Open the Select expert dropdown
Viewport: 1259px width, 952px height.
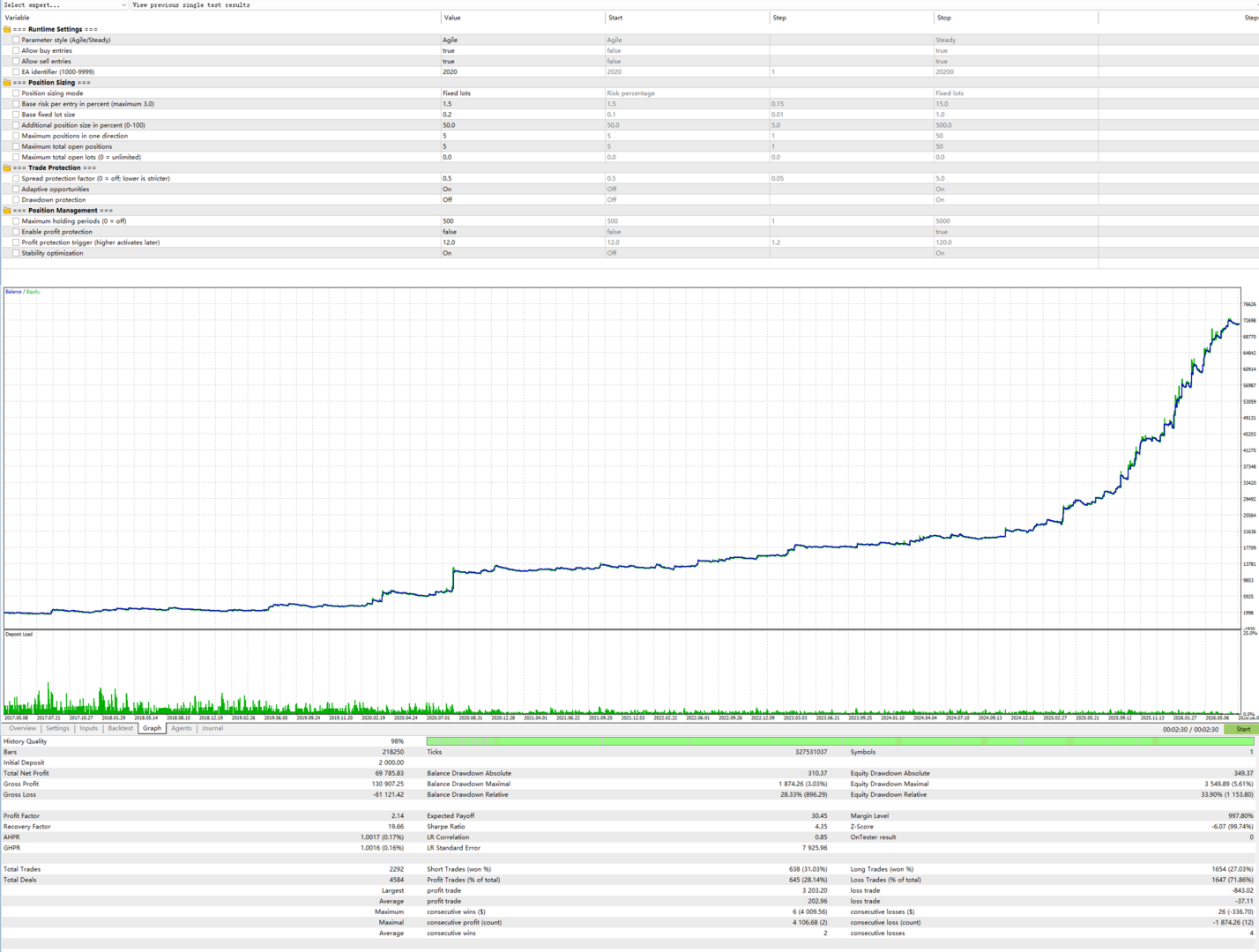64,5
